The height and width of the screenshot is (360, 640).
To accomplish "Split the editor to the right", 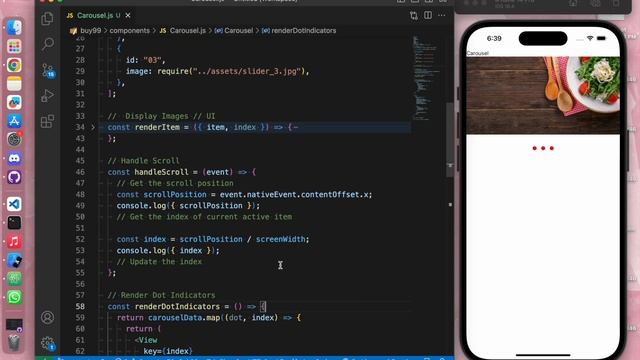I will (x=428, y=16).
